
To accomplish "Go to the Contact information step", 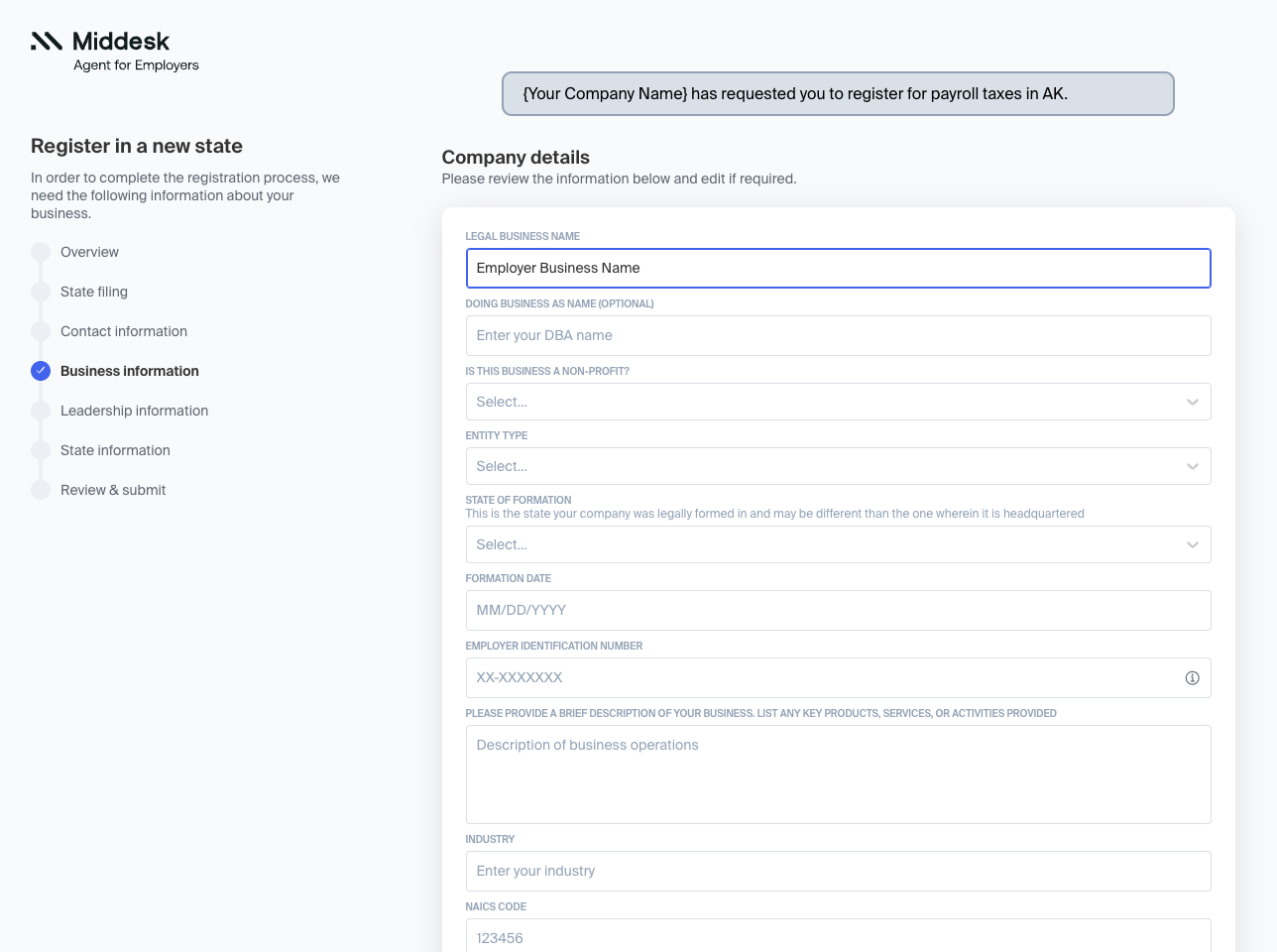I will point(124,331).
